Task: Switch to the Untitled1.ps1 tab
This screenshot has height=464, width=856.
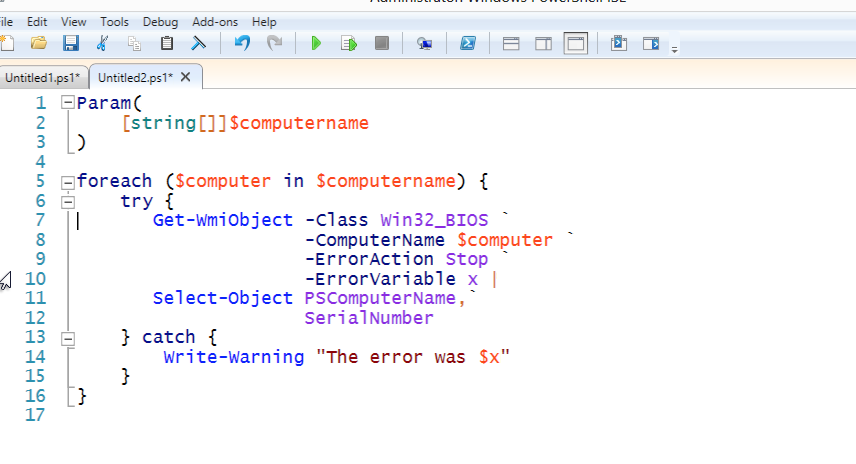Action: (43, 77)
